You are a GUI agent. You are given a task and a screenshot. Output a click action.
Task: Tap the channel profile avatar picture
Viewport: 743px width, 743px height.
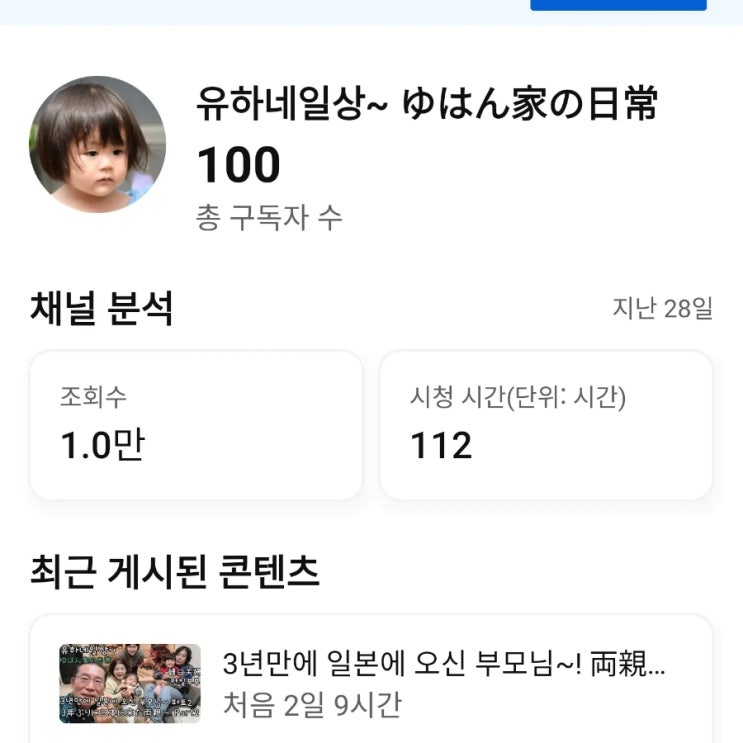tap(97, 144)
